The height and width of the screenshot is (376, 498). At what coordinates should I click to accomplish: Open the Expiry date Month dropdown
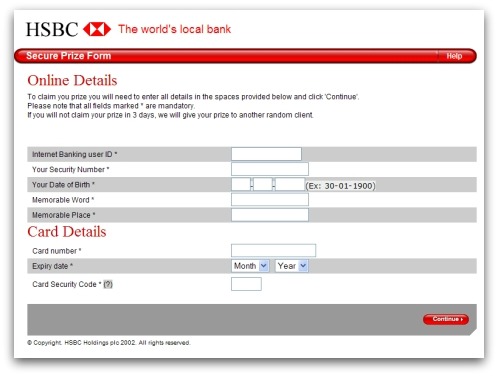click(250, 266)
